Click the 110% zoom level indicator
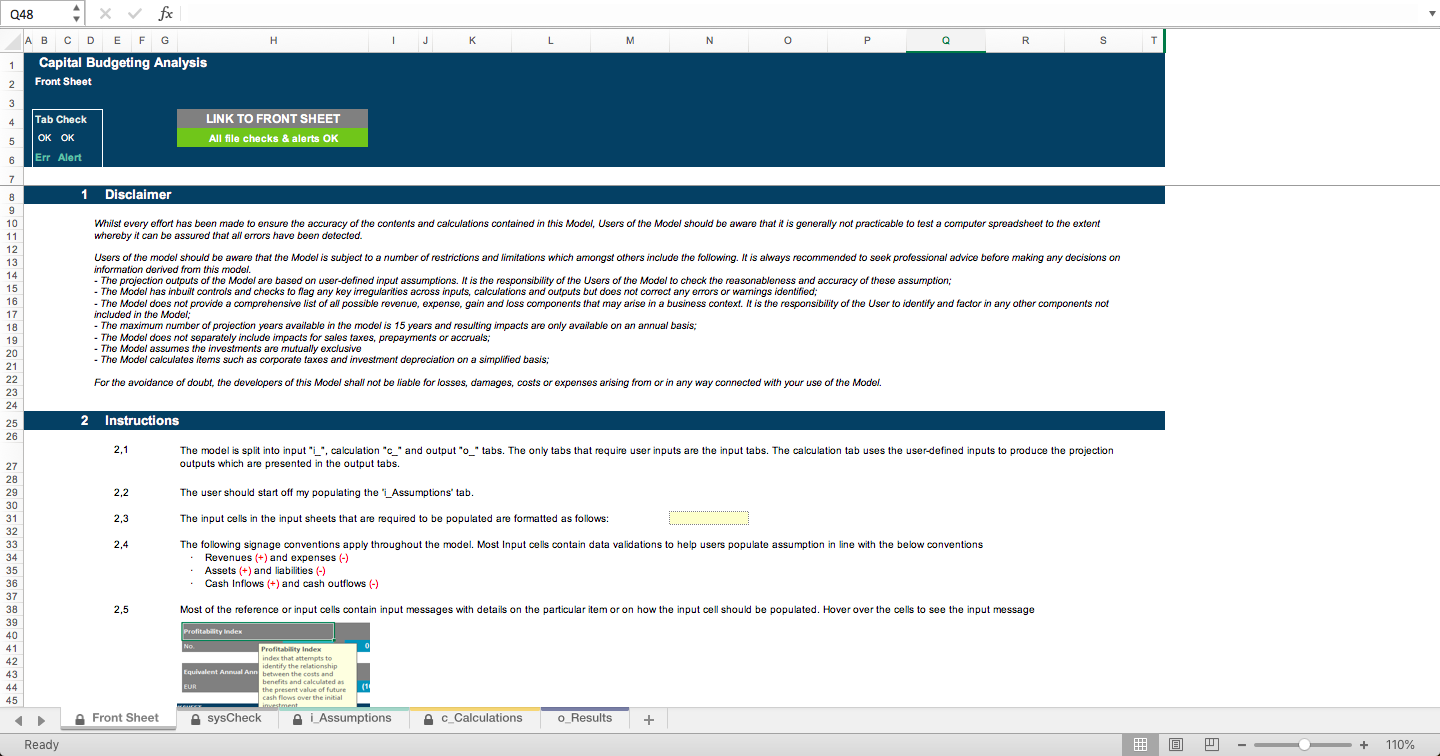This screenshot has width=1440, height=756. tap(1400, 745)
